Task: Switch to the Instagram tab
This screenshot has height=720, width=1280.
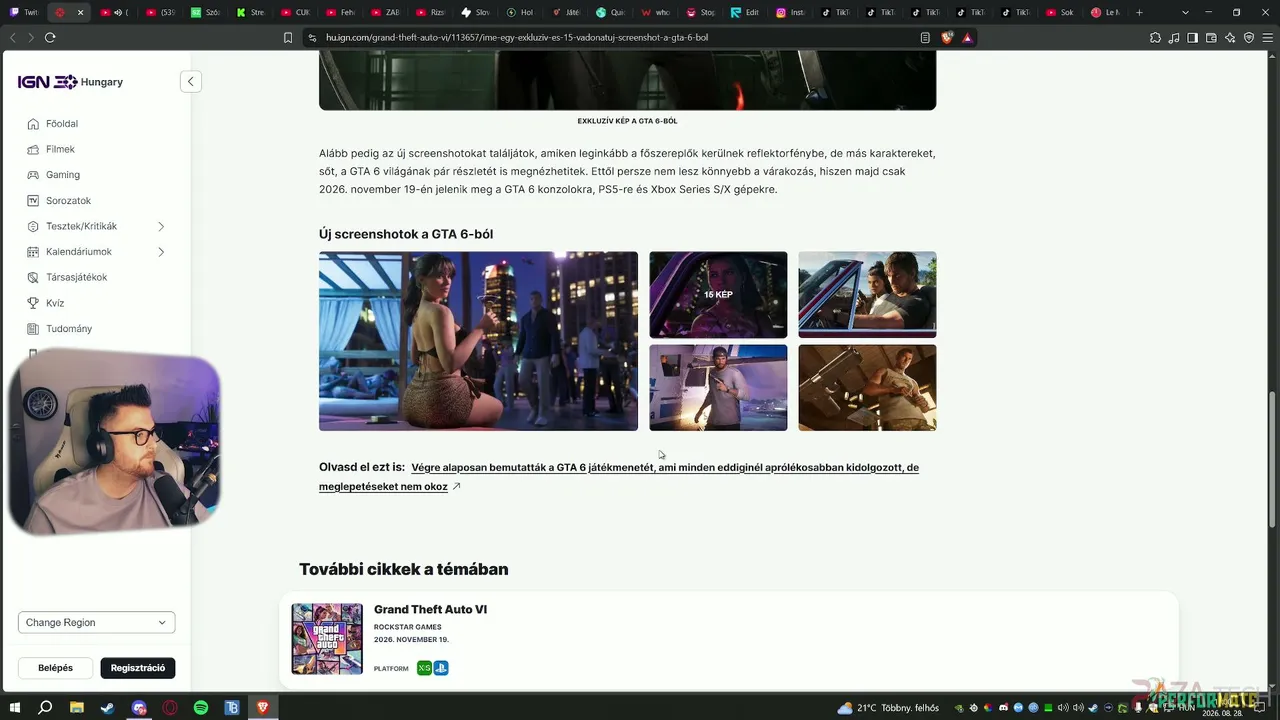Action: pyautogui.click(x=792, y=12)
